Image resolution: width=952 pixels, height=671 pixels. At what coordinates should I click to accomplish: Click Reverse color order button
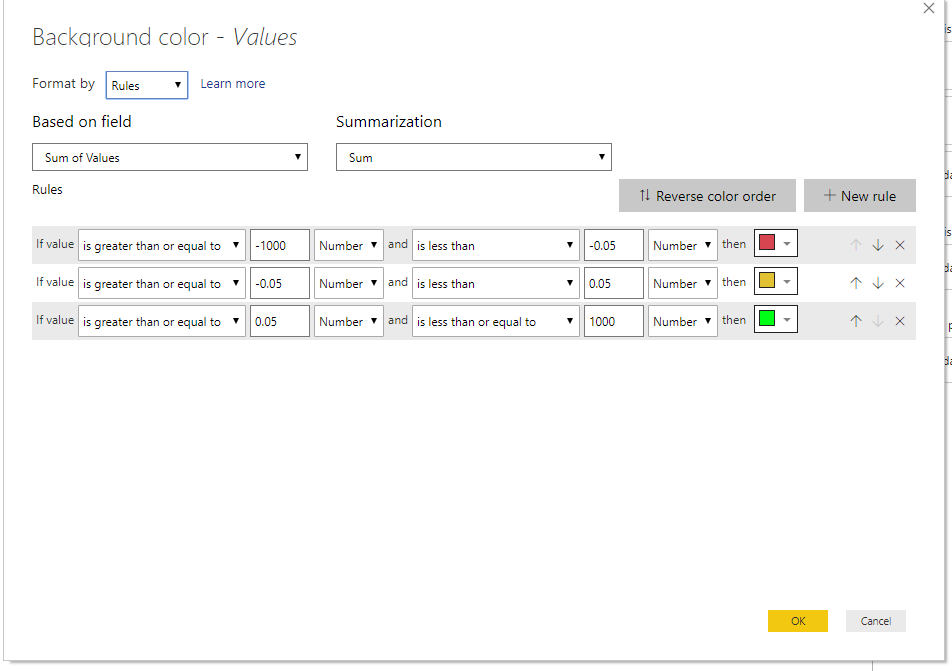point(707,196)
